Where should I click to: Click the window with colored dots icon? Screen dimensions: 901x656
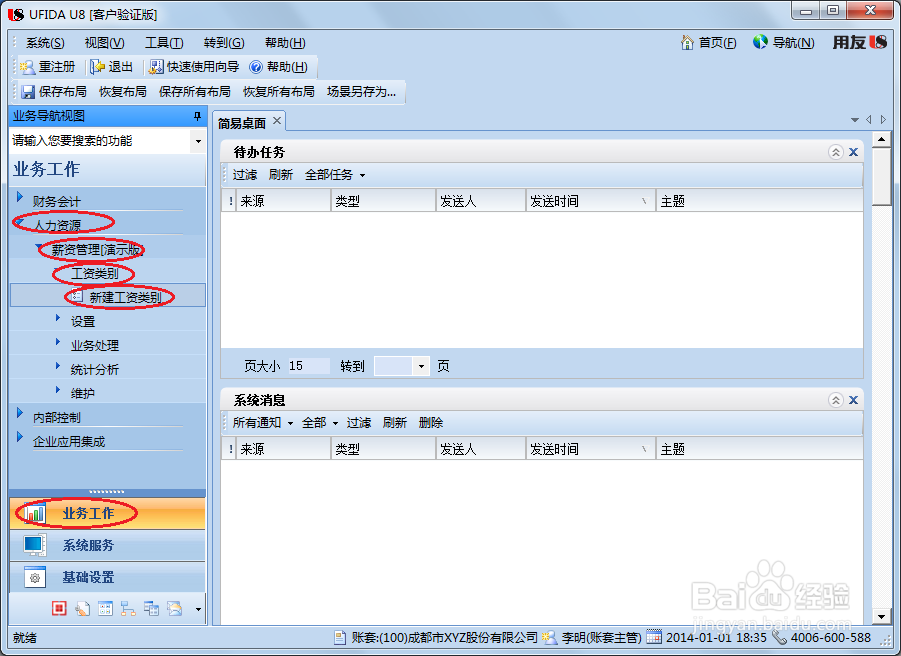(105, 608)
